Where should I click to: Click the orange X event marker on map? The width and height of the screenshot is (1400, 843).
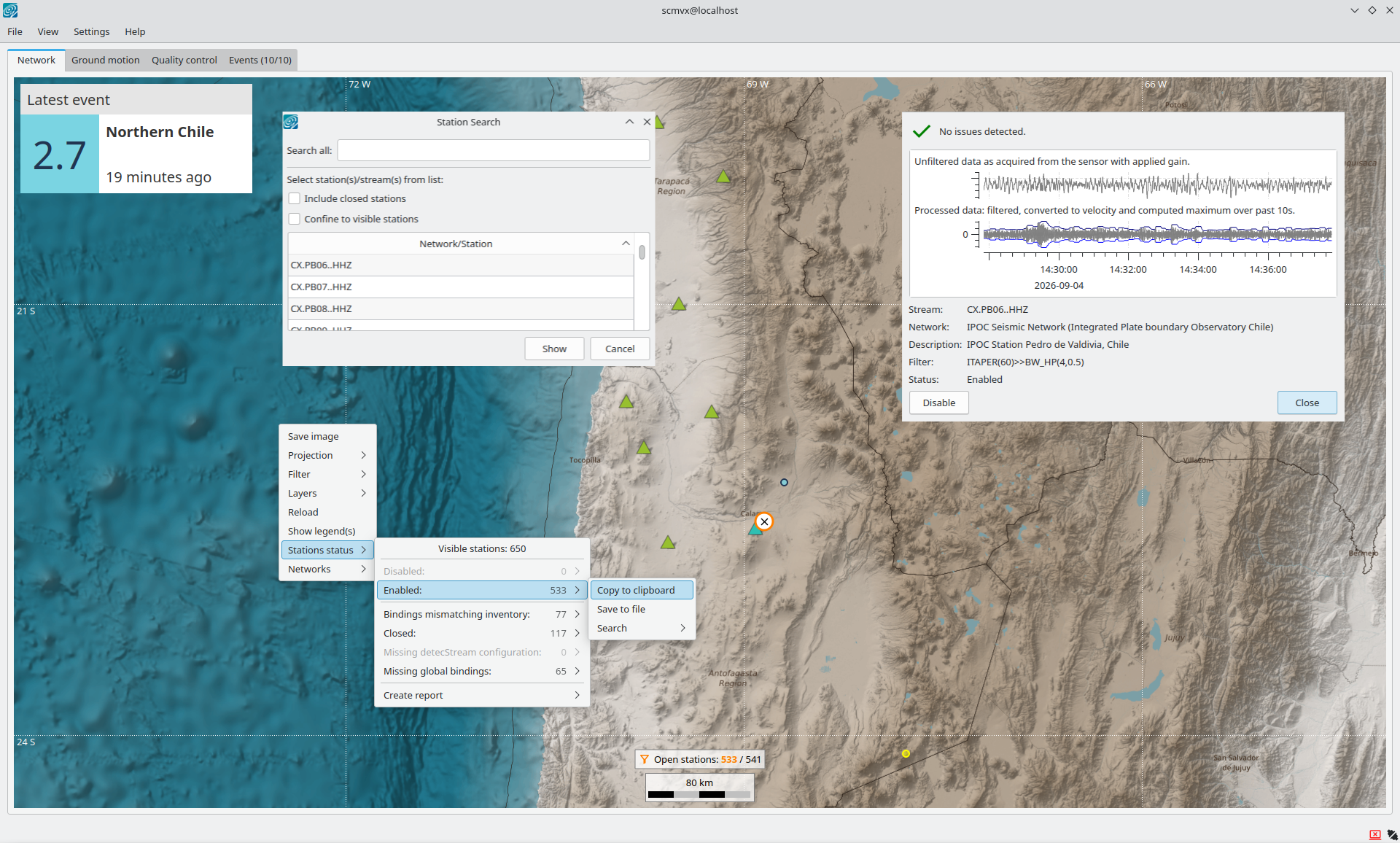[x=763, y=521]
